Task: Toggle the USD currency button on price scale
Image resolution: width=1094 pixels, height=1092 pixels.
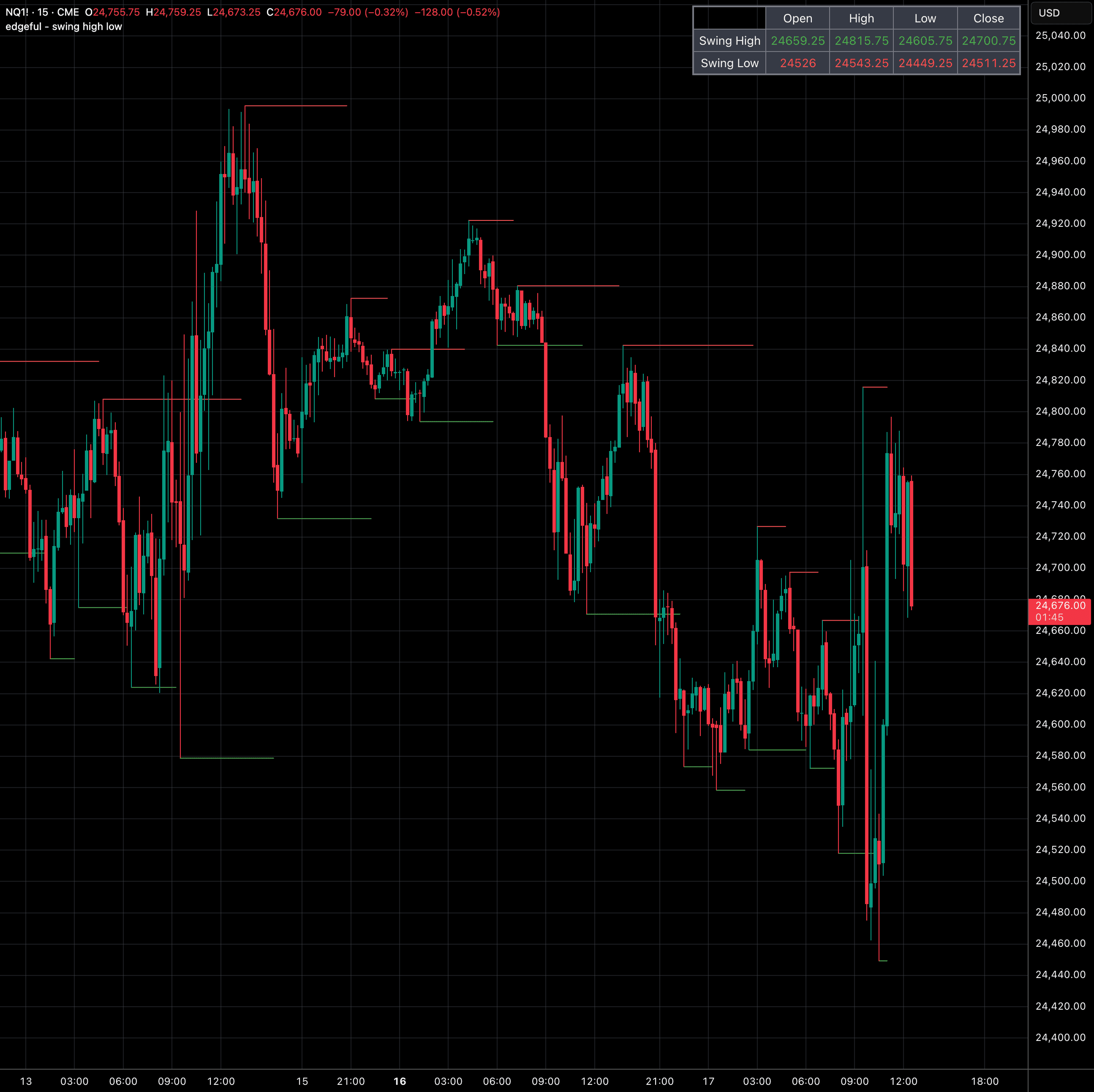Action: tap(1060, 12)
